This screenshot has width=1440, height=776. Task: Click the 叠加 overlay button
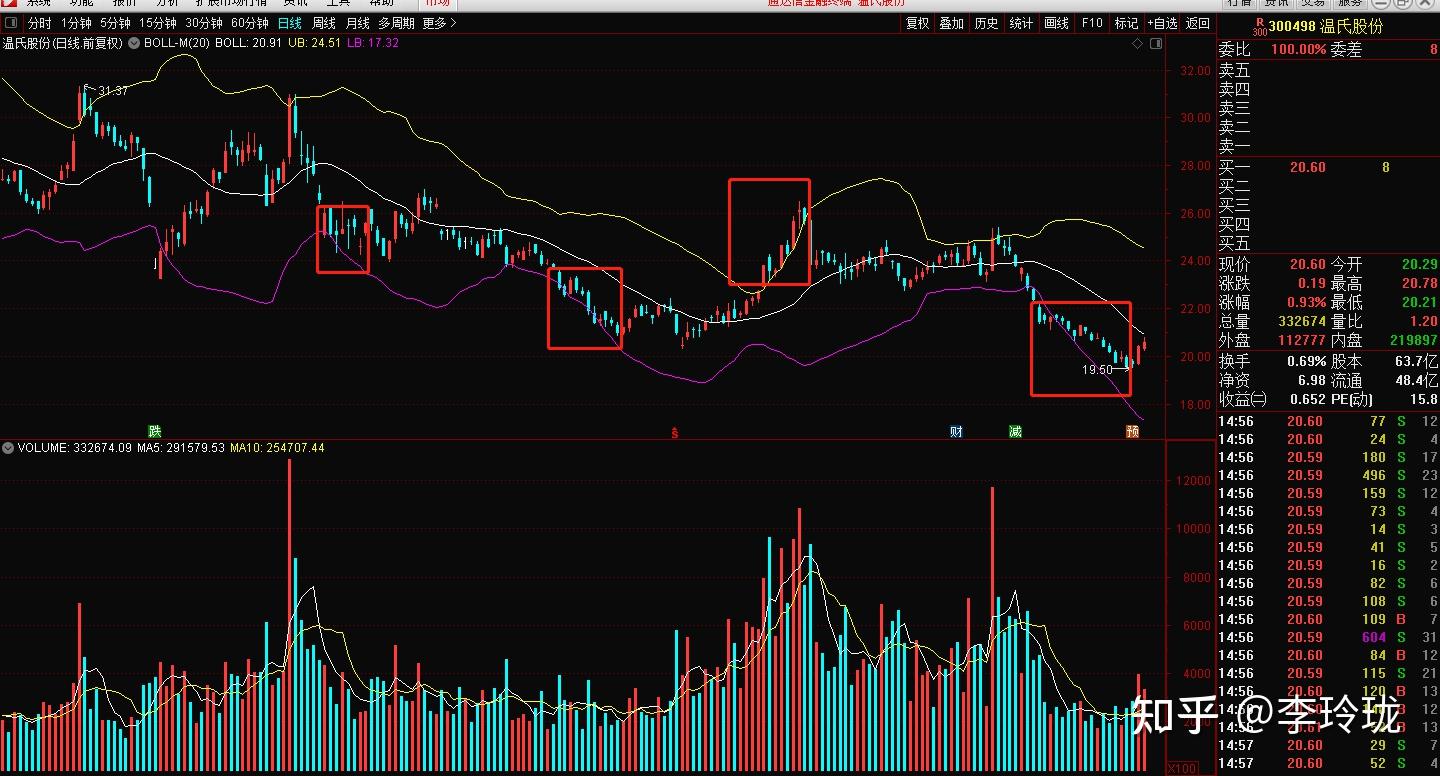point(951,23)
